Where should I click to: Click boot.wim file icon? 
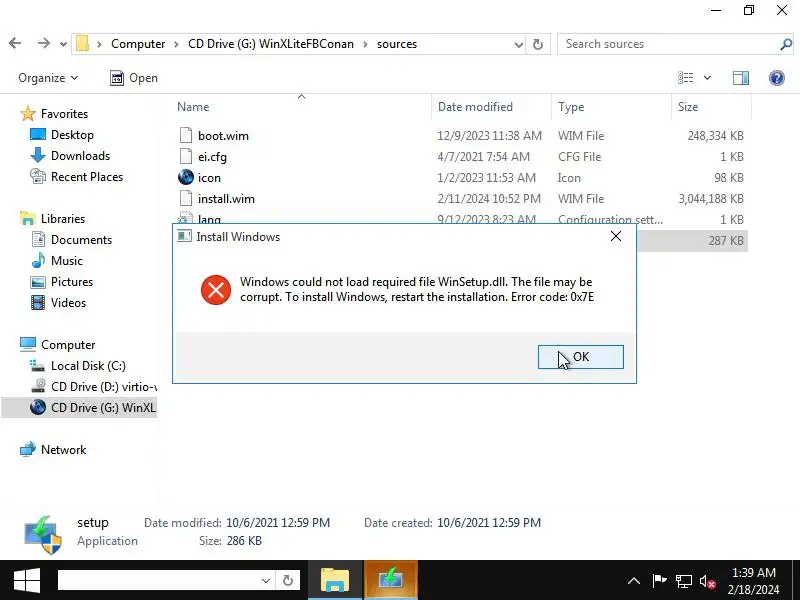pyautogui.click(x=186, y=135)
